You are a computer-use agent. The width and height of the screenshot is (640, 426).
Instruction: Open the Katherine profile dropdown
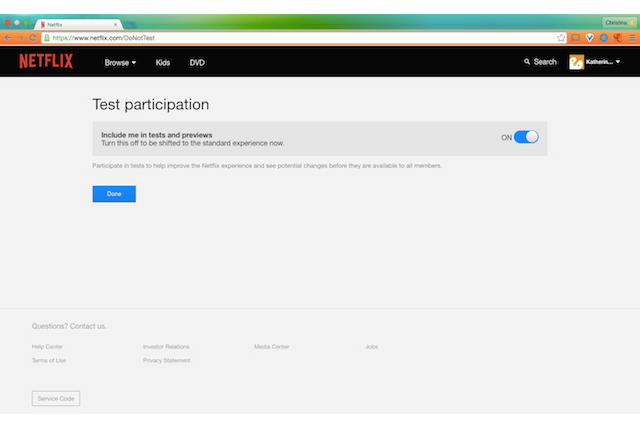(603, 62)
